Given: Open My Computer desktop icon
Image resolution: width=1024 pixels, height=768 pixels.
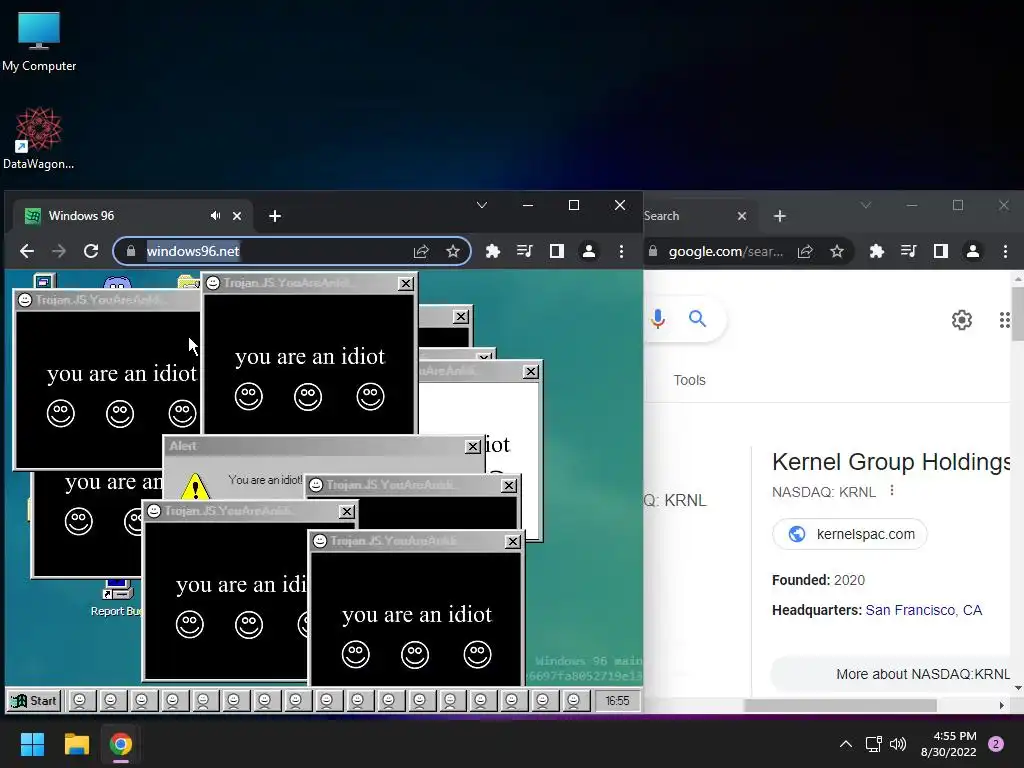Looking at the screenshot, I should point(39,40).
